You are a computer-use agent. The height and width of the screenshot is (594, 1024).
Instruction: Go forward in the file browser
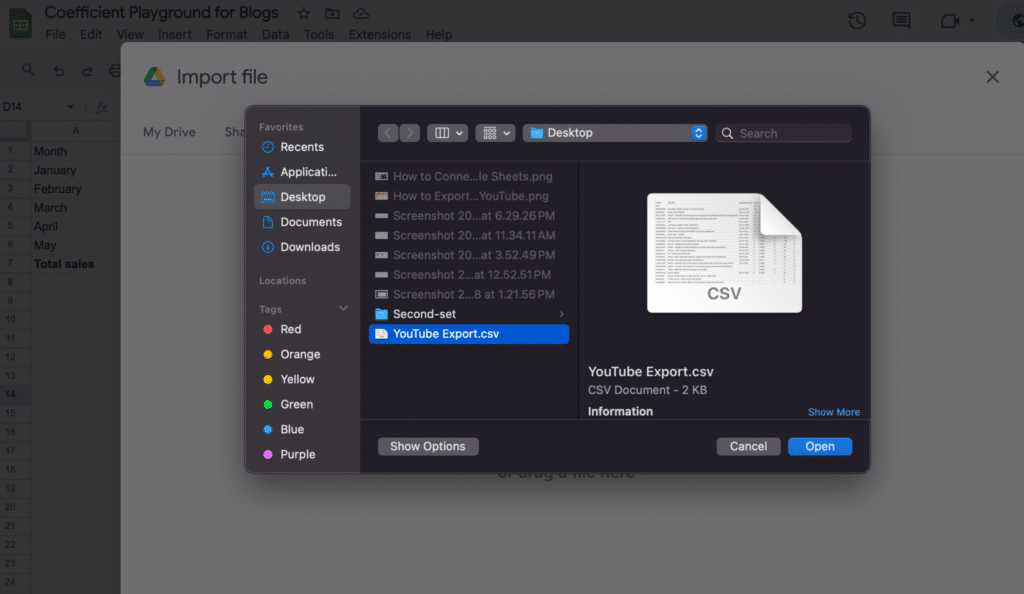tap(409, 133)
